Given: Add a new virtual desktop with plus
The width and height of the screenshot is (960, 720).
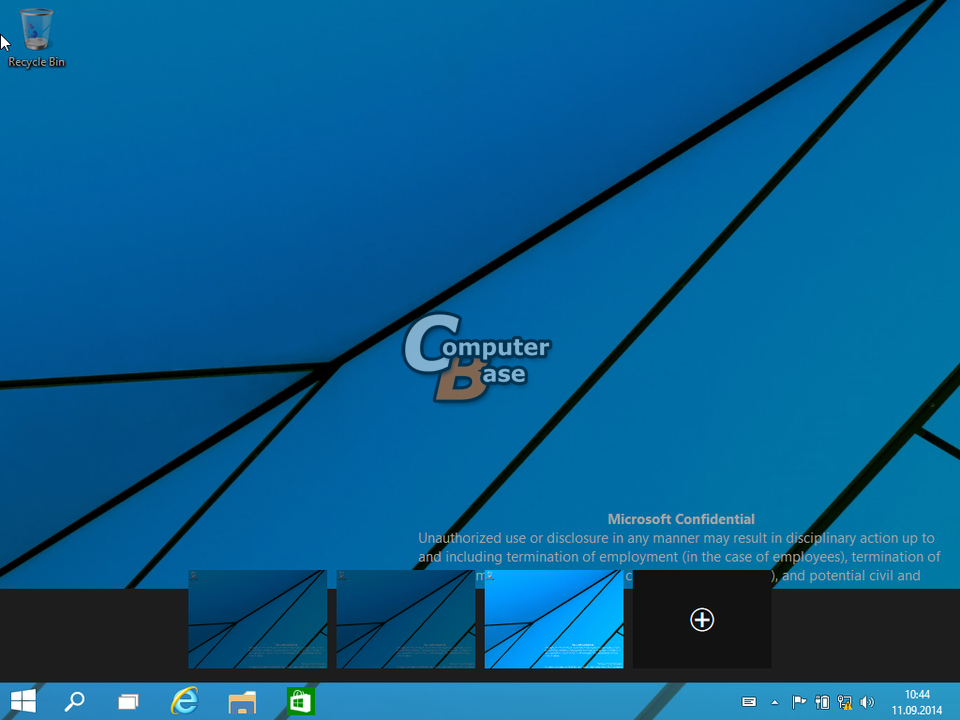Looking at the screenshot, I should pyautogui.click(x=702, y=620).
